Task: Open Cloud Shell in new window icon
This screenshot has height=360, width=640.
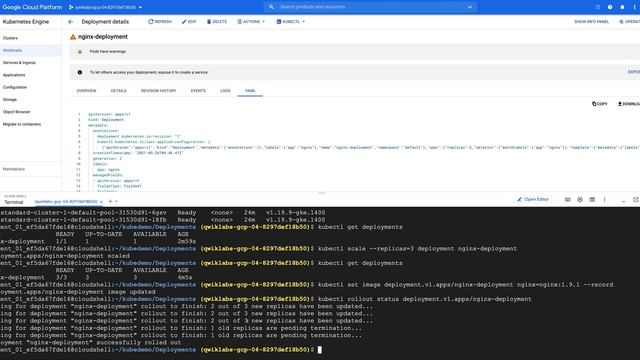Action: point(636,200)
